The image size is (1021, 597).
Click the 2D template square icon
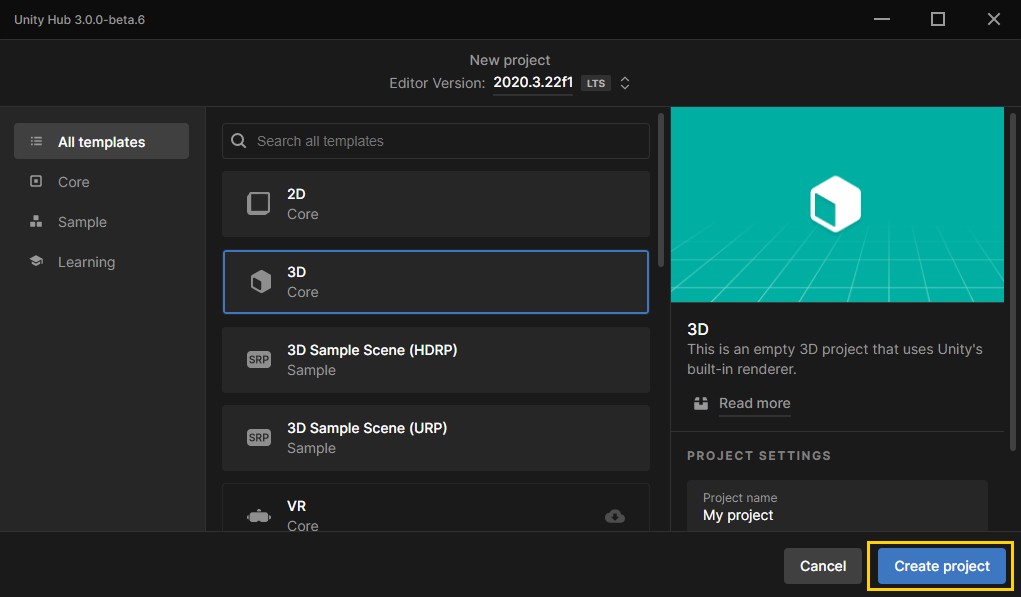click(259, 204)
